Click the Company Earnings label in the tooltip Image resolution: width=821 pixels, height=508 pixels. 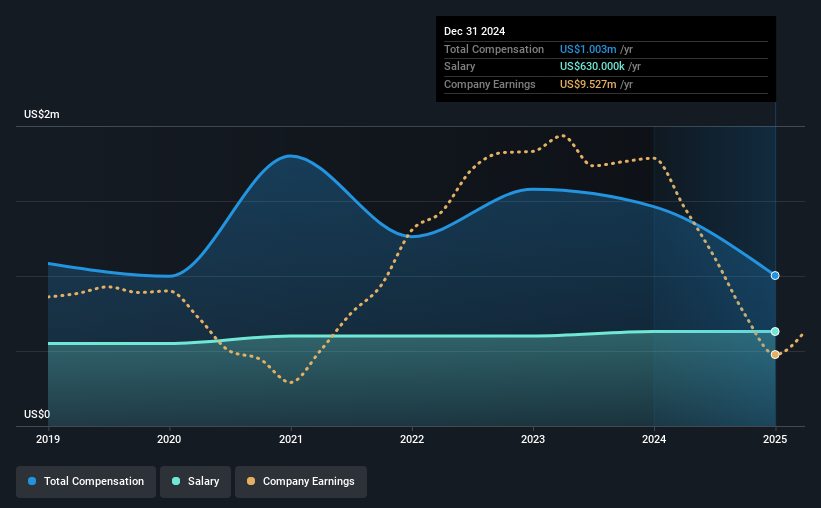[x=490, y=84]
